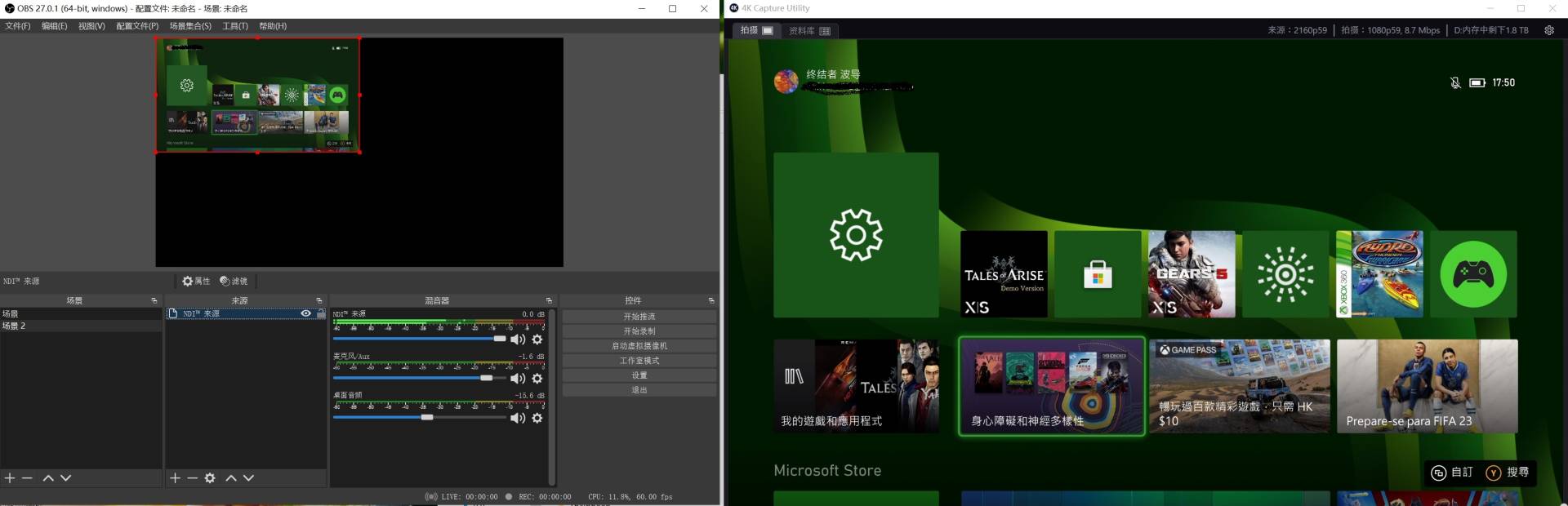Remove selected scene with minus icon
The height and width of the screenshot is (506, 1568).
tap(27, 478)
